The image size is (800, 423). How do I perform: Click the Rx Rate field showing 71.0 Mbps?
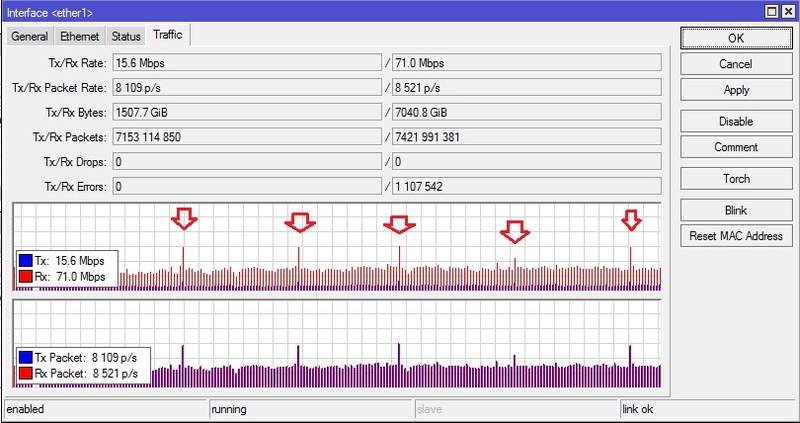pos(527,63)
